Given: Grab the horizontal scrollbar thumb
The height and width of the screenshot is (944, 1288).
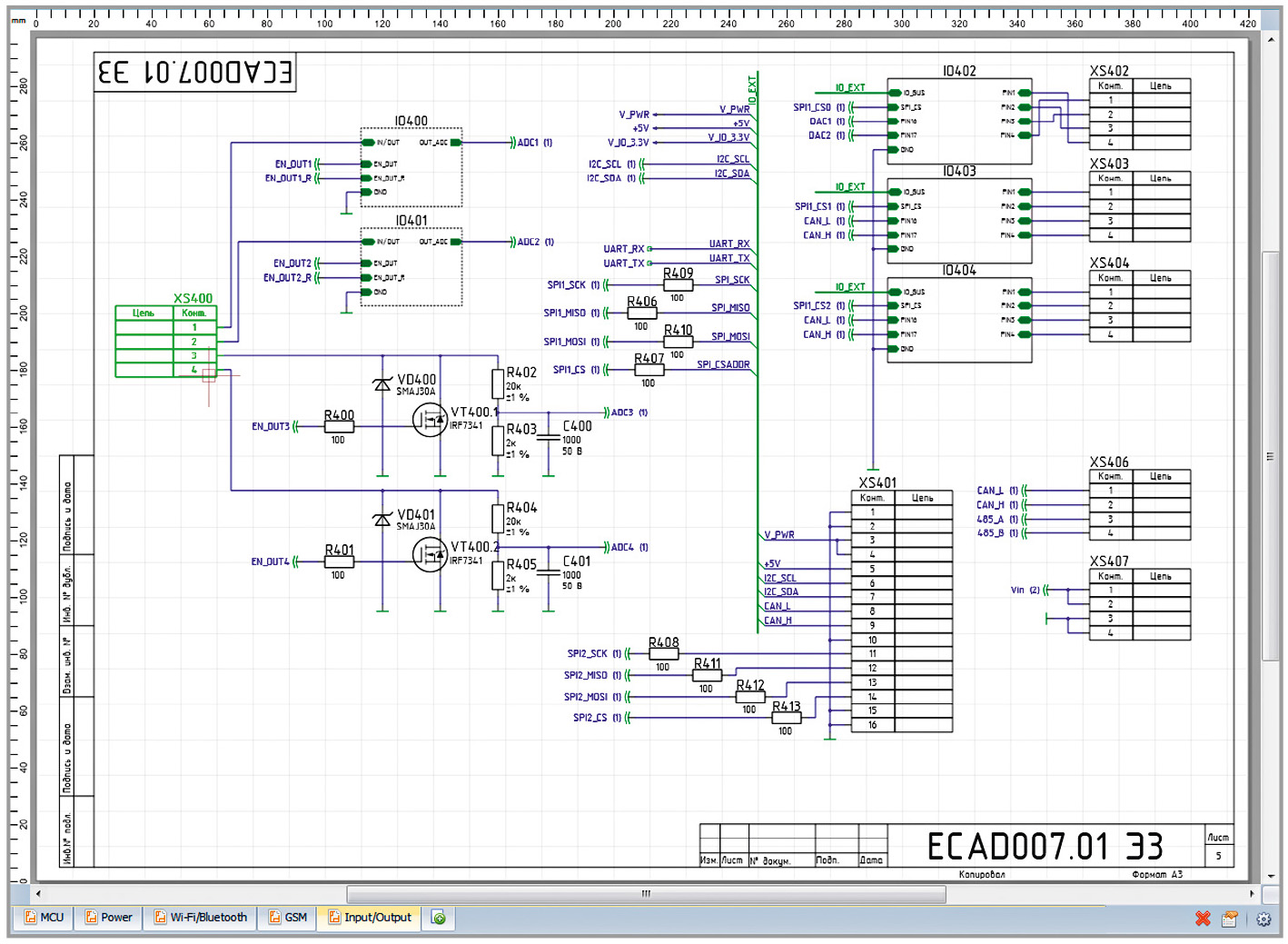Looking at the screenshot, I should point(646,894).
